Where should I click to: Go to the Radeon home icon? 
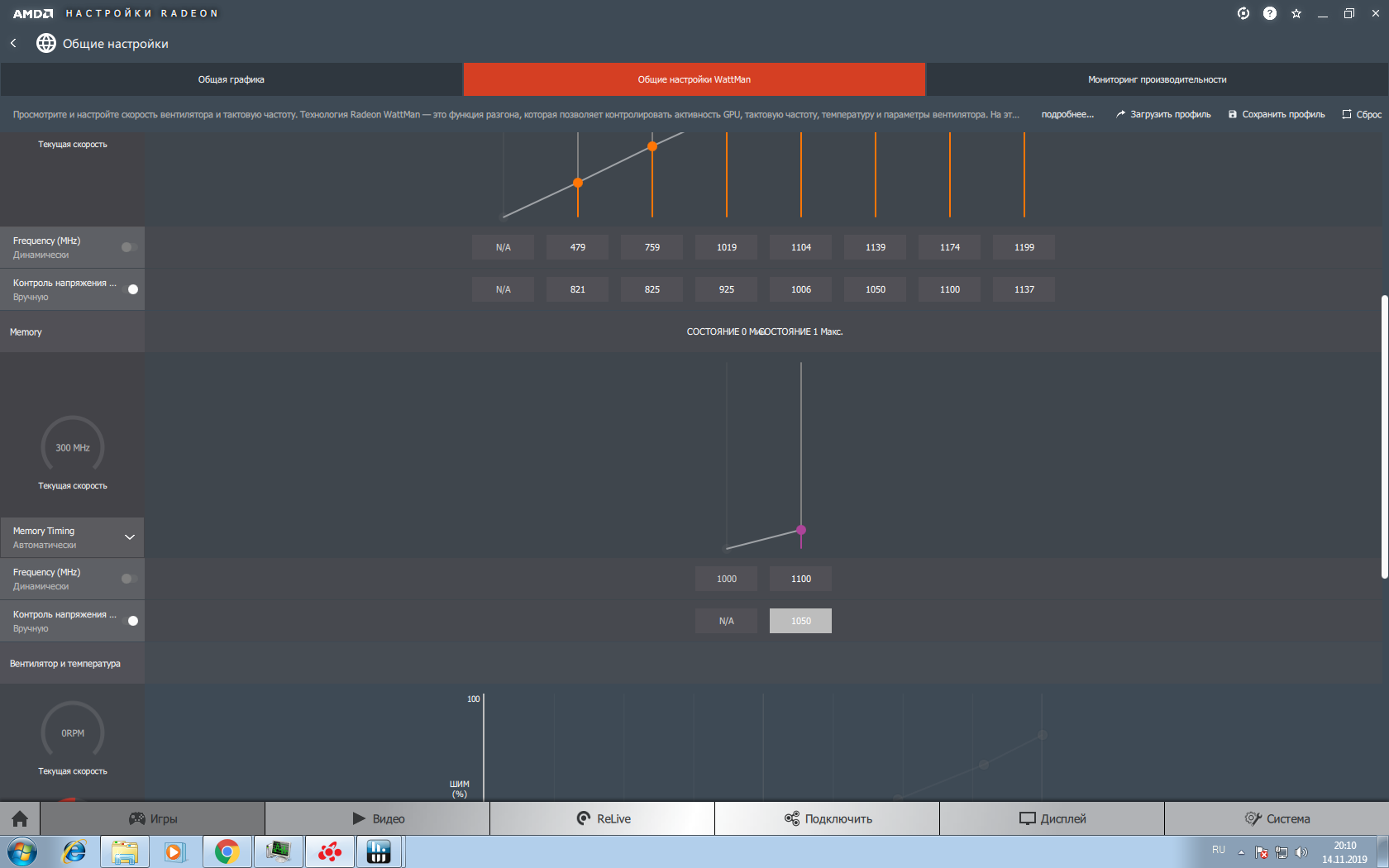pyautogui.click(x=20, y=818)
